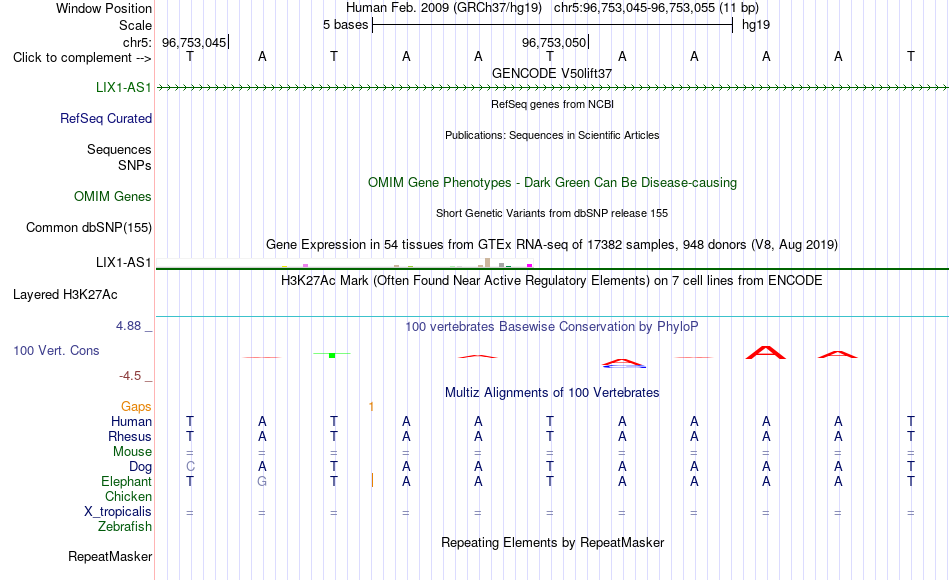The height and width of the screenshot is (580, 950).
Task: Click the red and blue PhyloP logo
Action: coord(623,362)
